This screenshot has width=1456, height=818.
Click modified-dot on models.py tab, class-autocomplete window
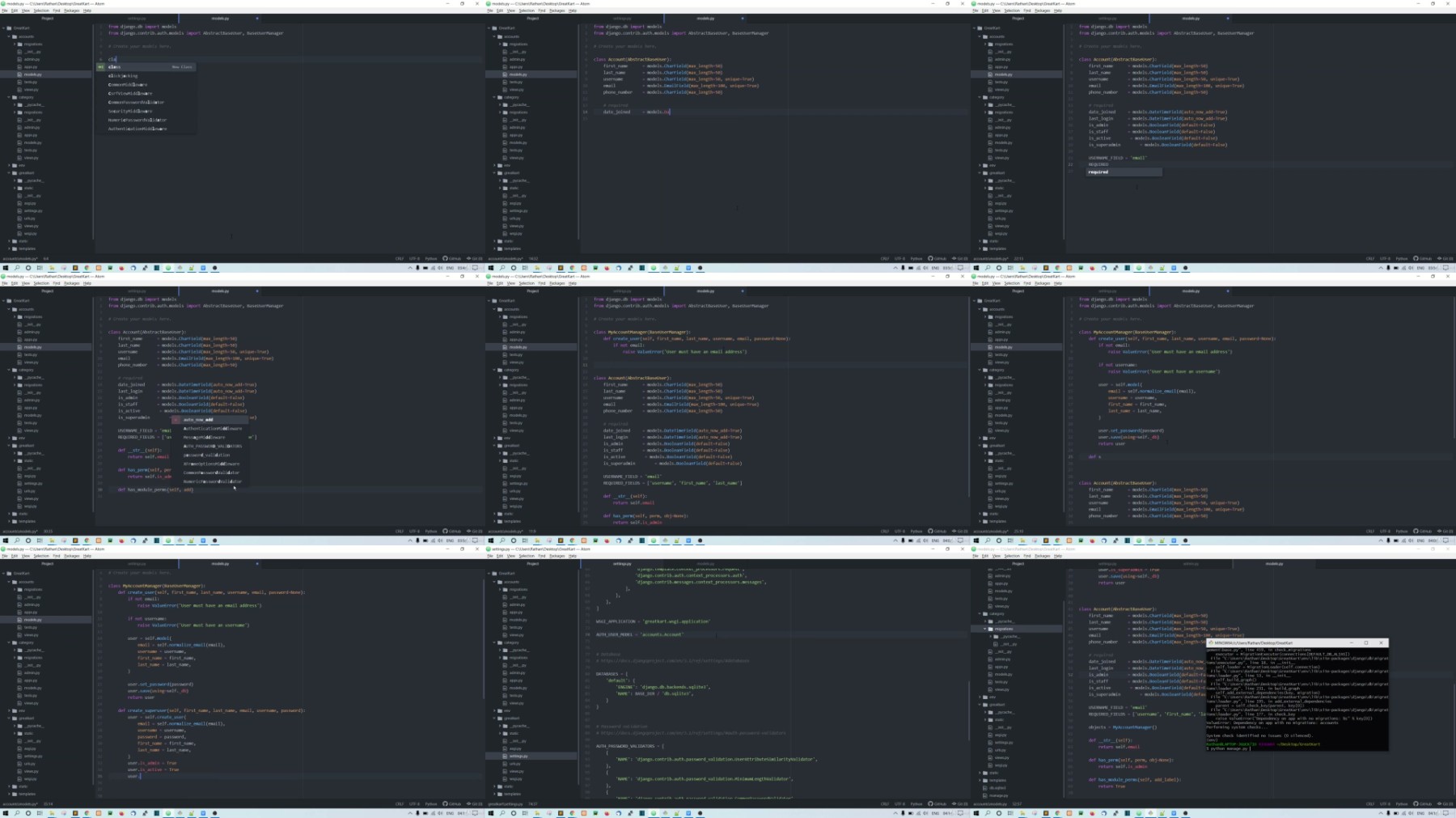256,18
